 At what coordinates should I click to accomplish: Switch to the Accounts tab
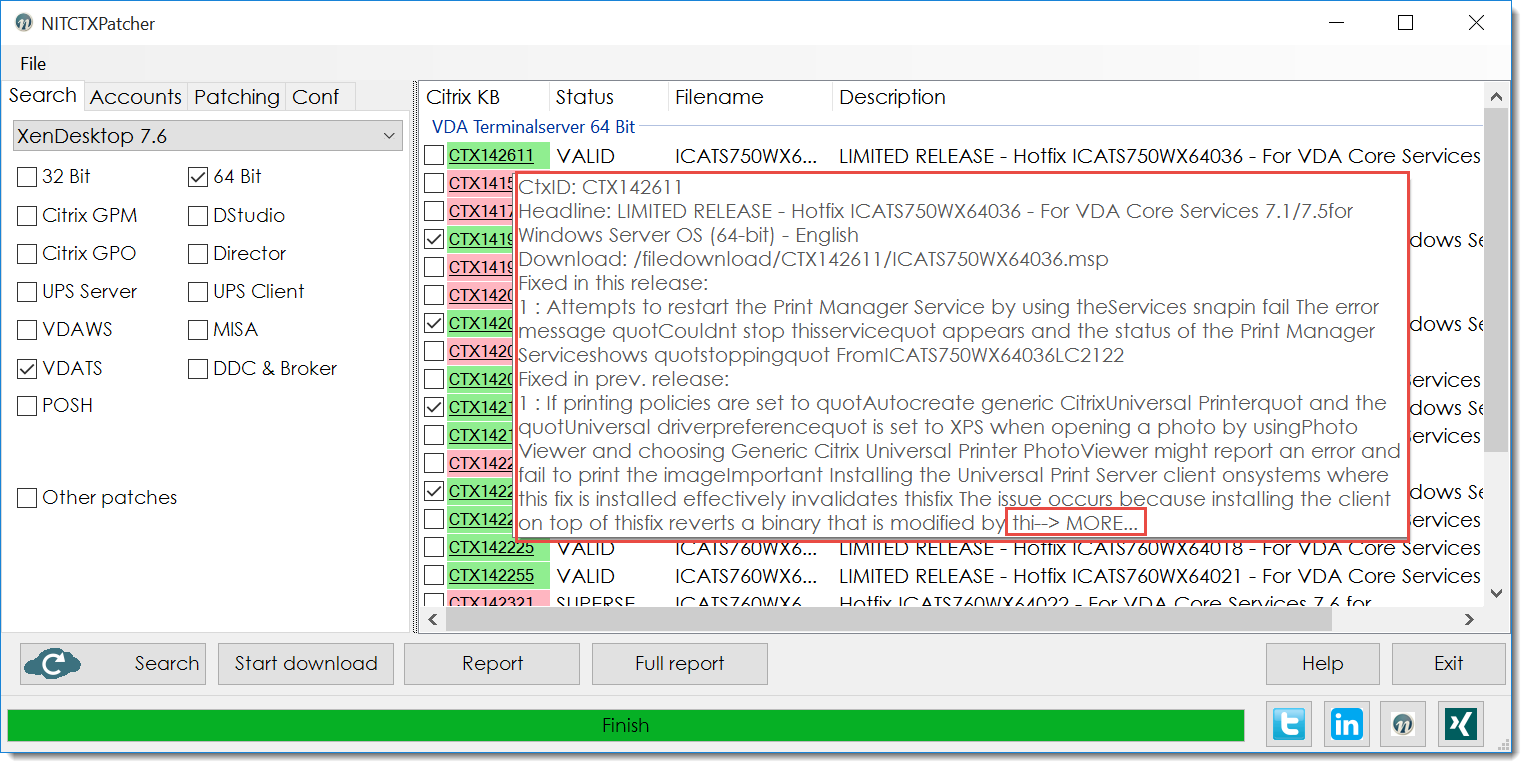pyautogui.click(x=136, y=97)
